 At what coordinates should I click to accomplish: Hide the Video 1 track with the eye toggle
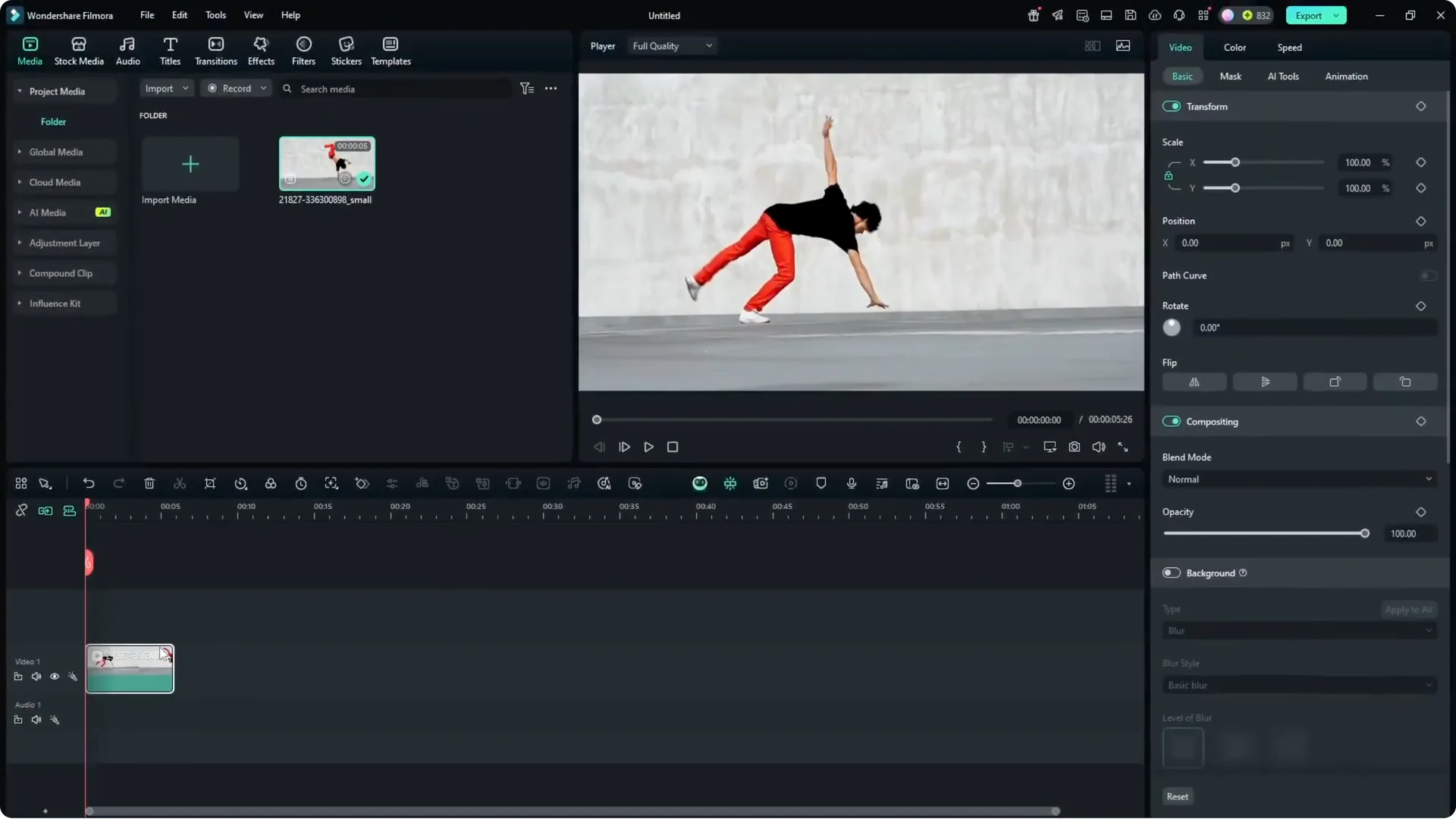click(x=54, y=676)
